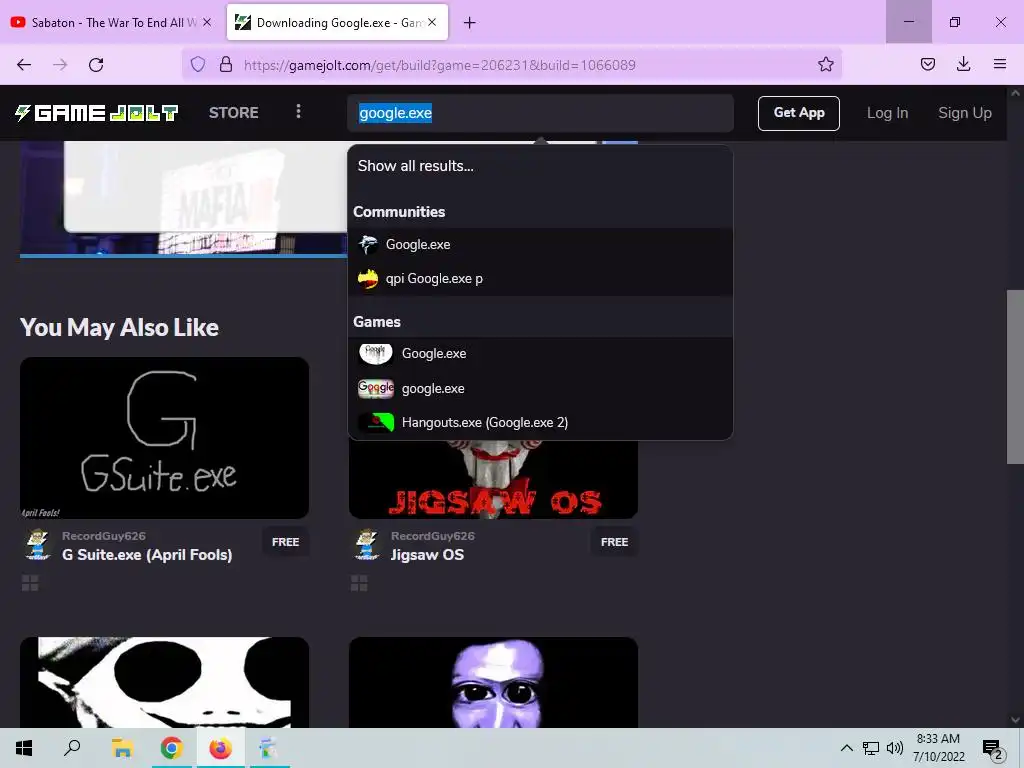Open the notification center
The image size is (1024, 768).
[x=993, y=748]
